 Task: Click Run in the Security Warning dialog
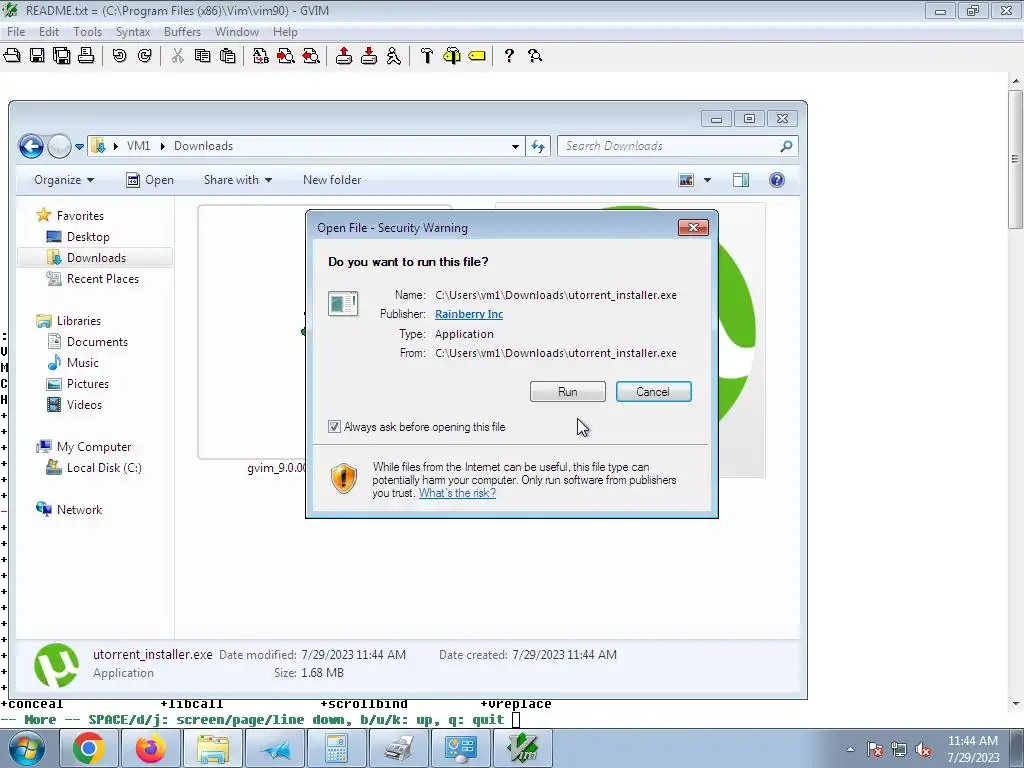(x=568, y=392)
